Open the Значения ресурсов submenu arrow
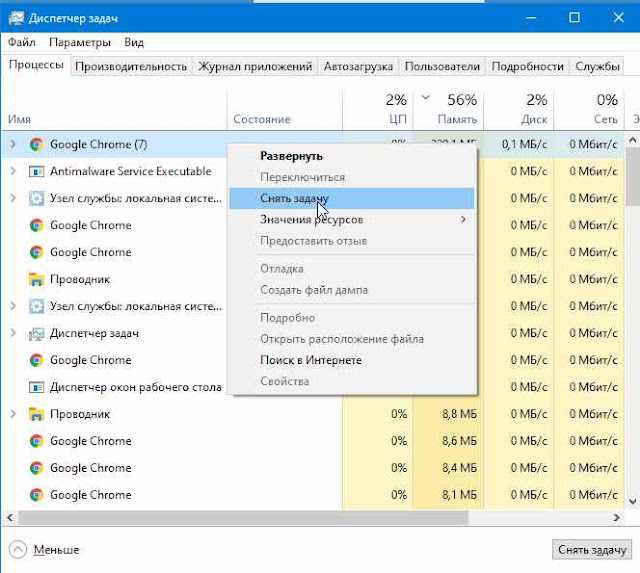 pos(463,220)
